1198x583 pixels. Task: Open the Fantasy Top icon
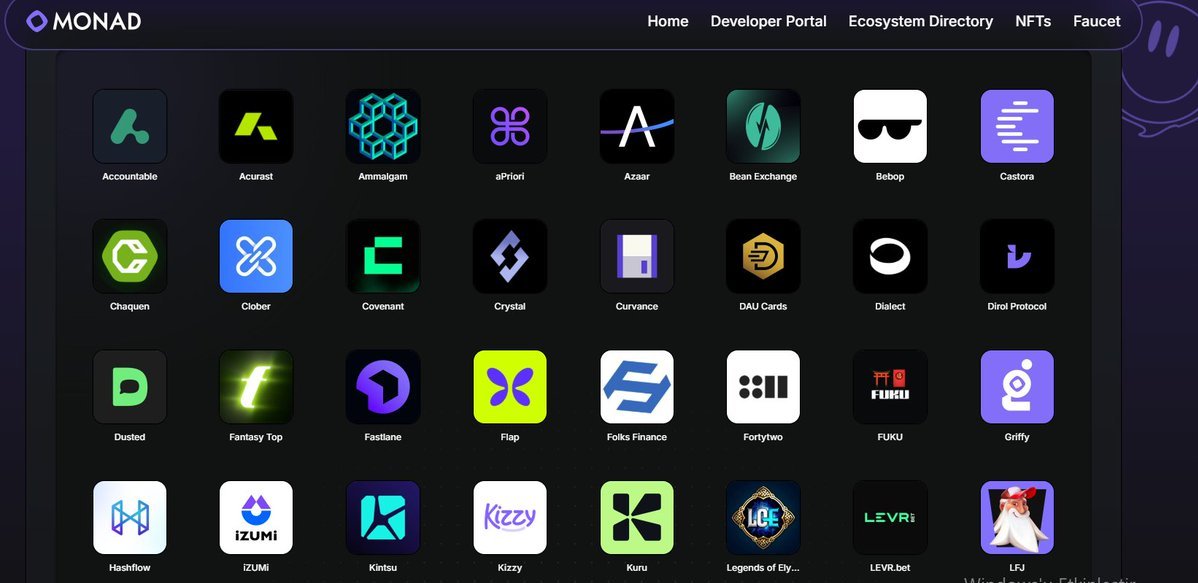(256, 387)
